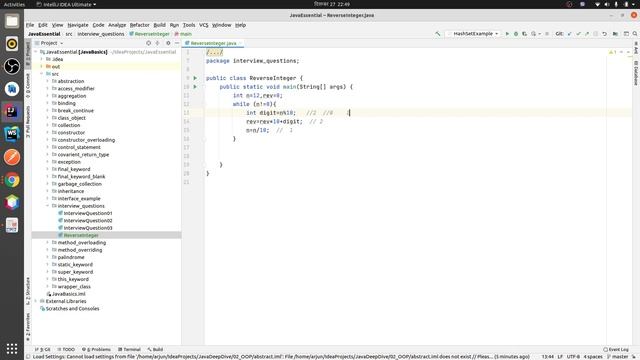Click the Build Project hammer icon
The image size is (640, 360).
(438, 34)
